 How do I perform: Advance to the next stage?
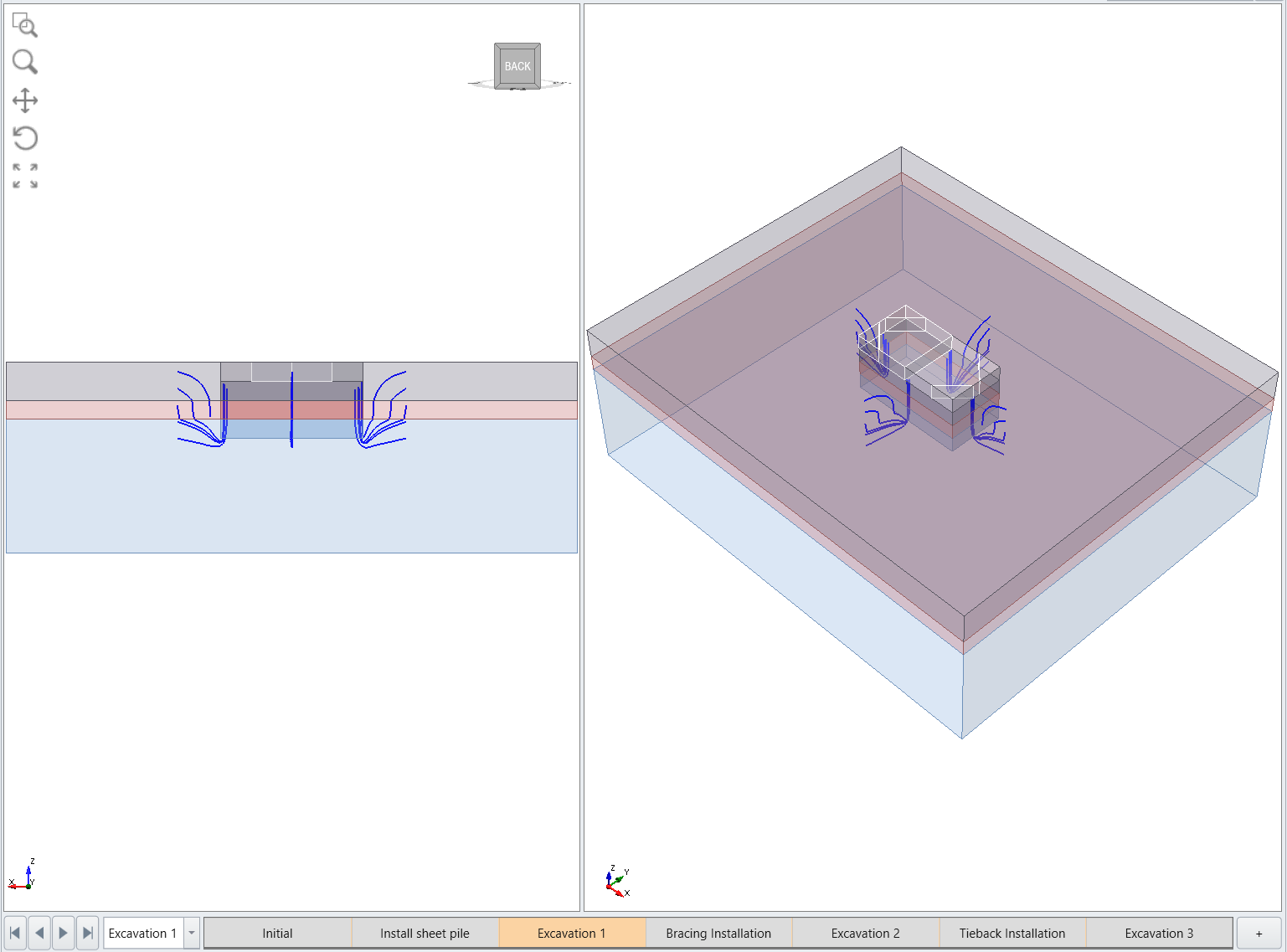pos(64,933)
